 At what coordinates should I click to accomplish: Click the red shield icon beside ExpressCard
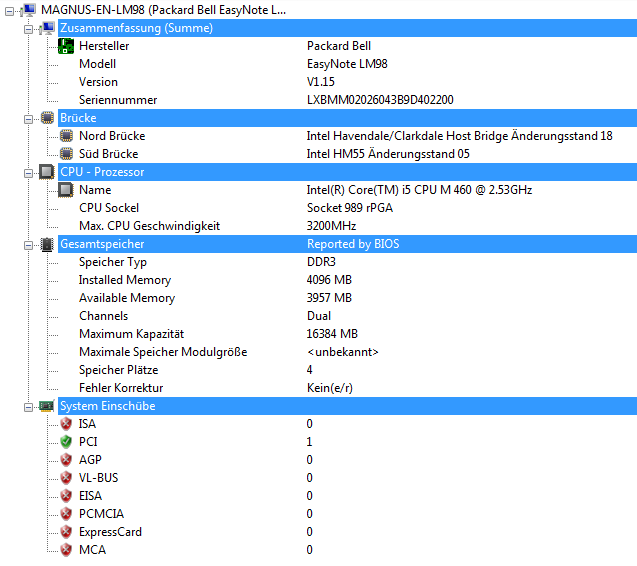(x=66, y=531)
